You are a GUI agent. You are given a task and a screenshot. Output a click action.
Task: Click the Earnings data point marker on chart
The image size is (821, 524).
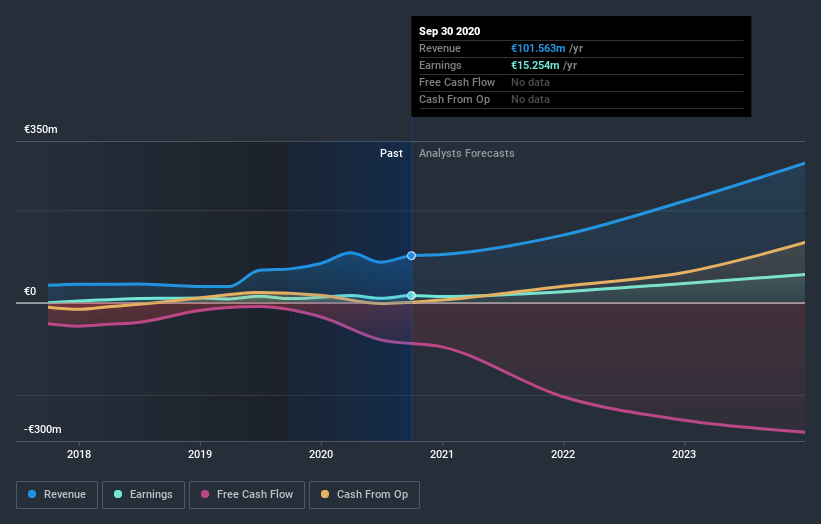click(x=412, y=295)
